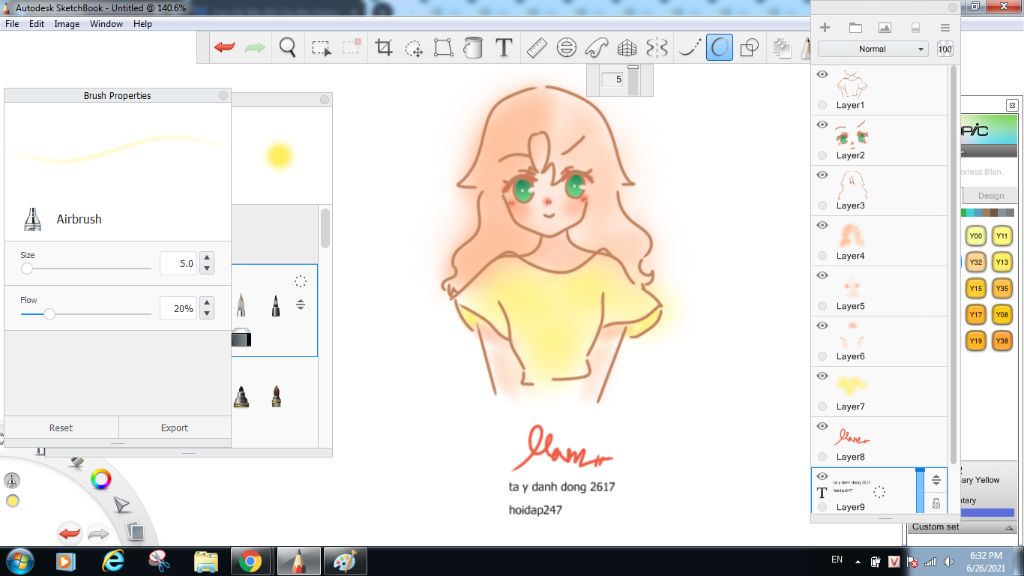Select the rectangular Selection tool
This screenshot has height=576, width=1024.
[321, 48]
